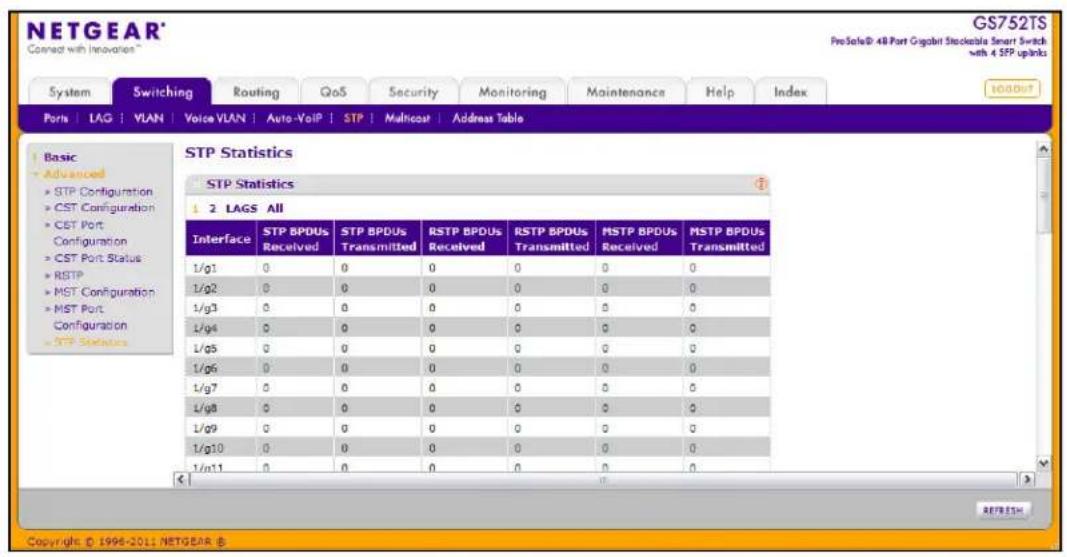Go to the Monitoring tab
1067x557 pixels.
[512, 92]
